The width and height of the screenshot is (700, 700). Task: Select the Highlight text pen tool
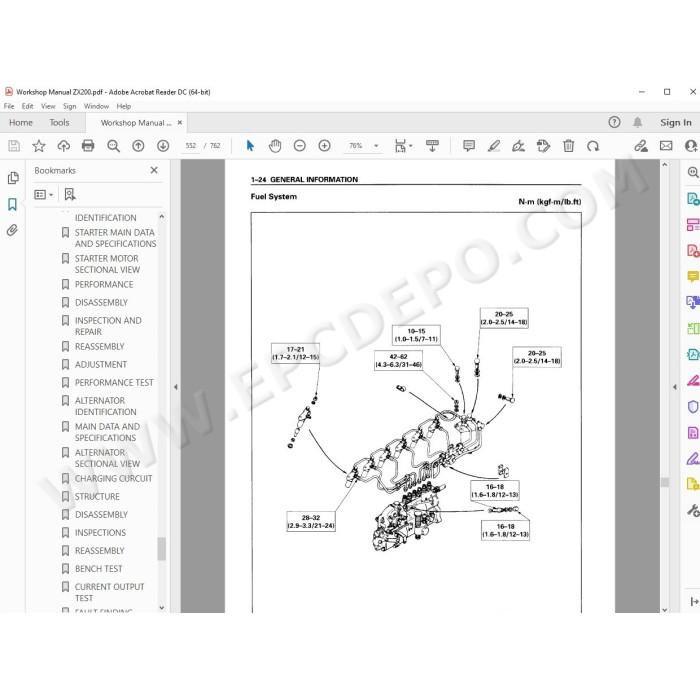tap(494, 146)
